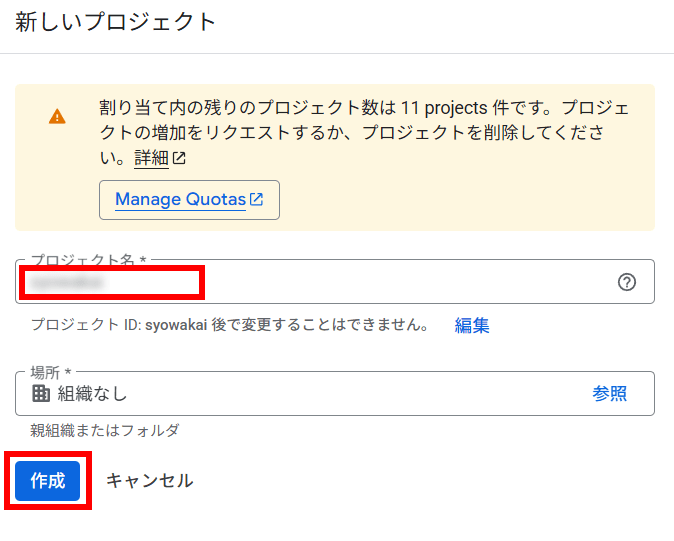Viewport: 674px width, 541px height.
Task: Click 参照 to browse locations
Action: (610, 393)
